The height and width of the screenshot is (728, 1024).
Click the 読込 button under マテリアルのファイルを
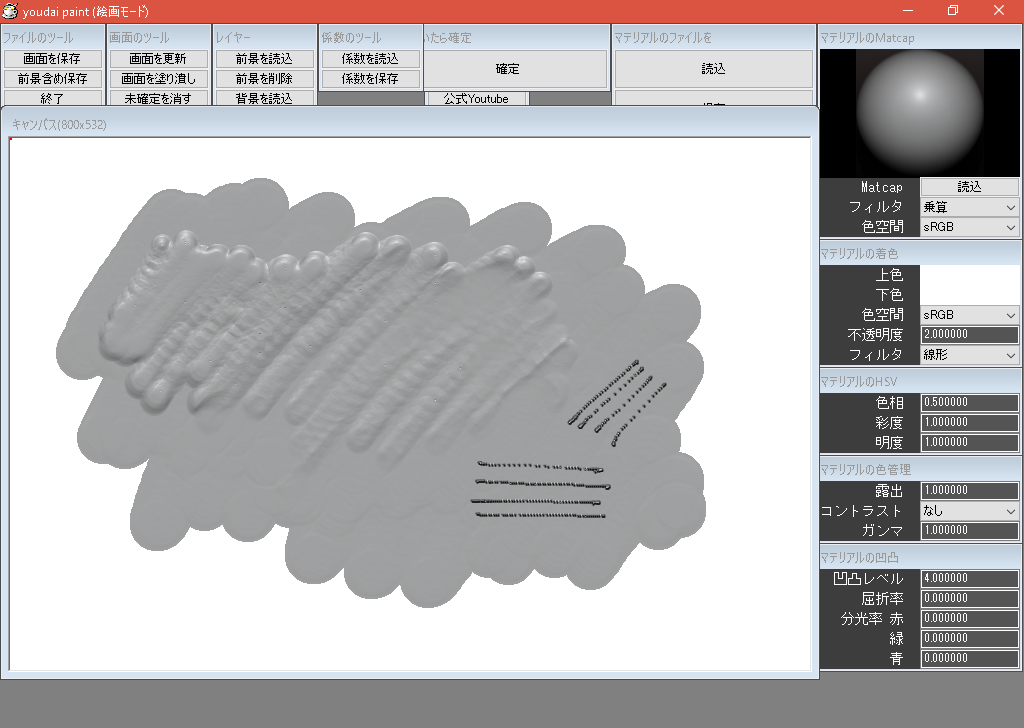(711, 70)
